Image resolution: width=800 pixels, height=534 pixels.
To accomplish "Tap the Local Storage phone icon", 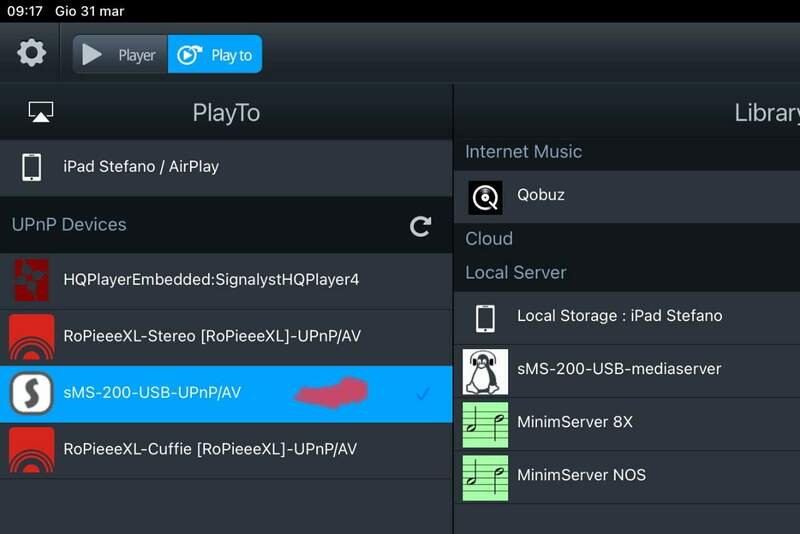I will [x=485, y=318].
